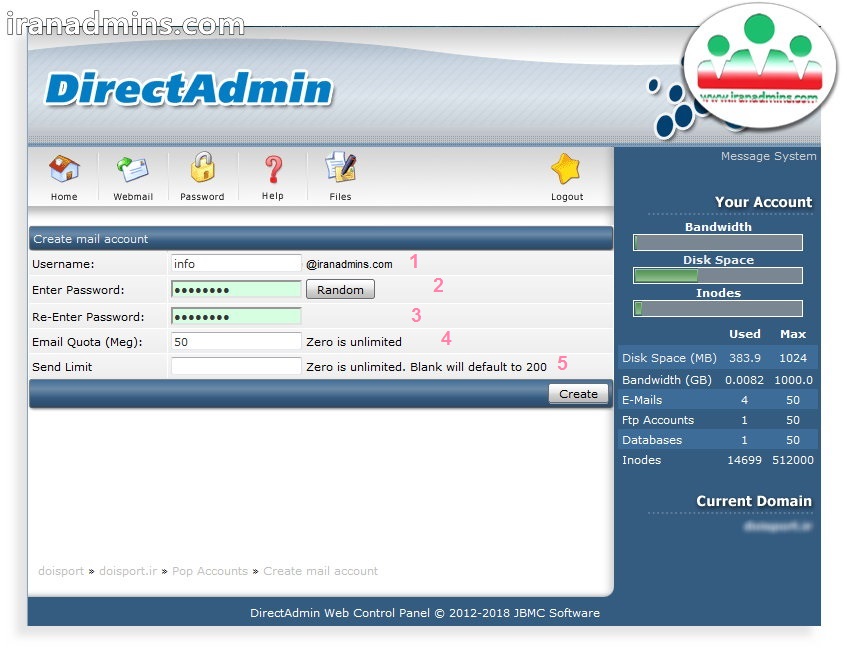Viewport: 847px width, 652px height.
Task: Click the Your Account heading
Action: point(763,201)
